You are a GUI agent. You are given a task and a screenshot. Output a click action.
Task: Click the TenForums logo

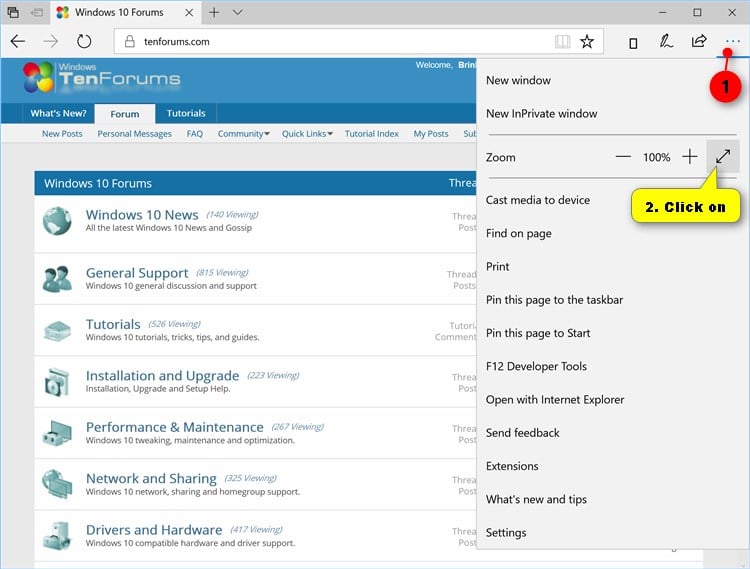click(x=101, y=77)
